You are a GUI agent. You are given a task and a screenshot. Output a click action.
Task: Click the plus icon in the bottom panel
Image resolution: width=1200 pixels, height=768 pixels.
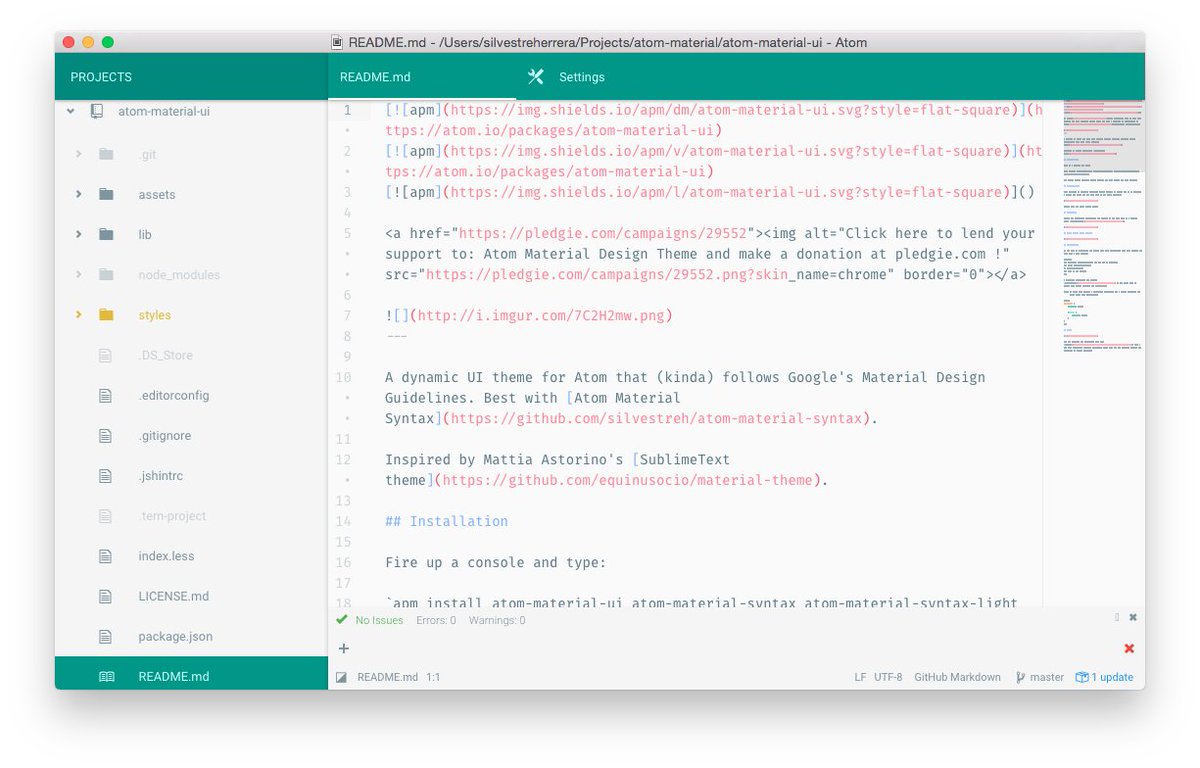[x=344, y=648]
